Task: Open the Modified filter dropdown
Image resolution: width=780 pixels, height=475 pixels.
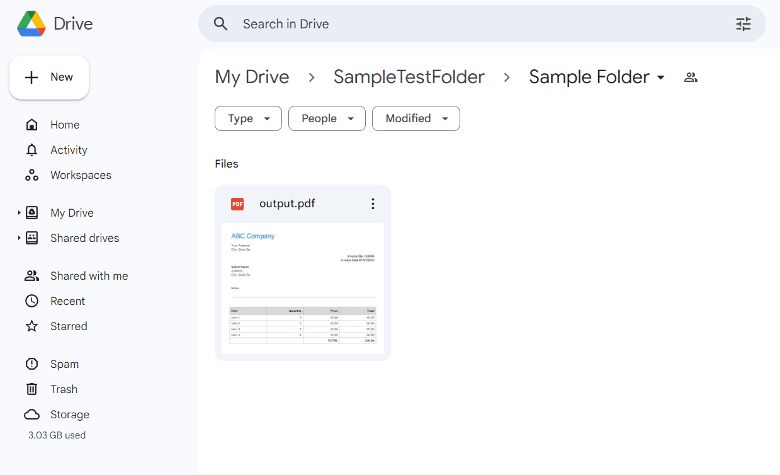Action: (416, 118)
